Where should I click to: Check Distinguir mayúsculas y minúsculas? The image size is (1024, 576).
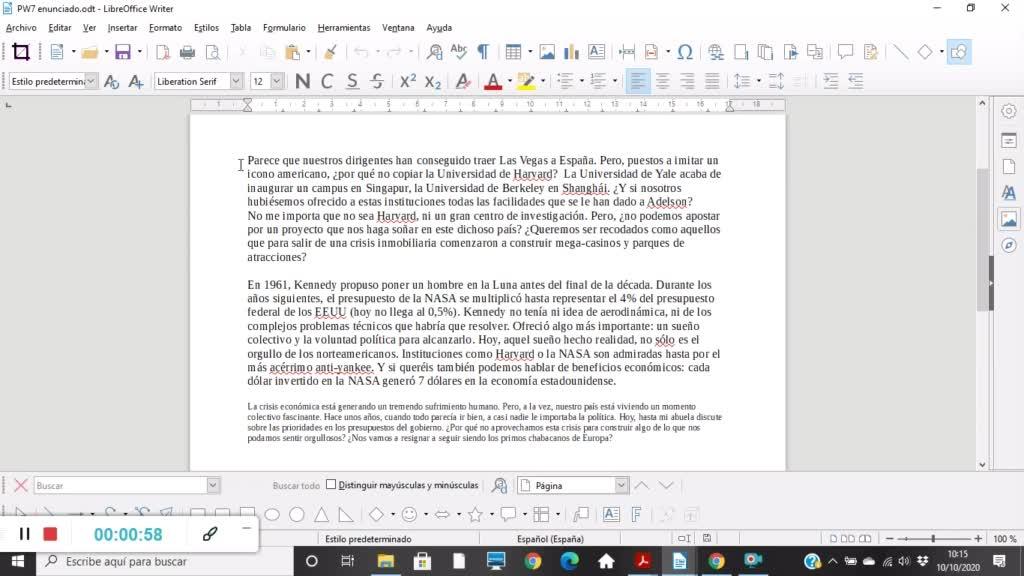pyautogui.click(x=331, y=485)
